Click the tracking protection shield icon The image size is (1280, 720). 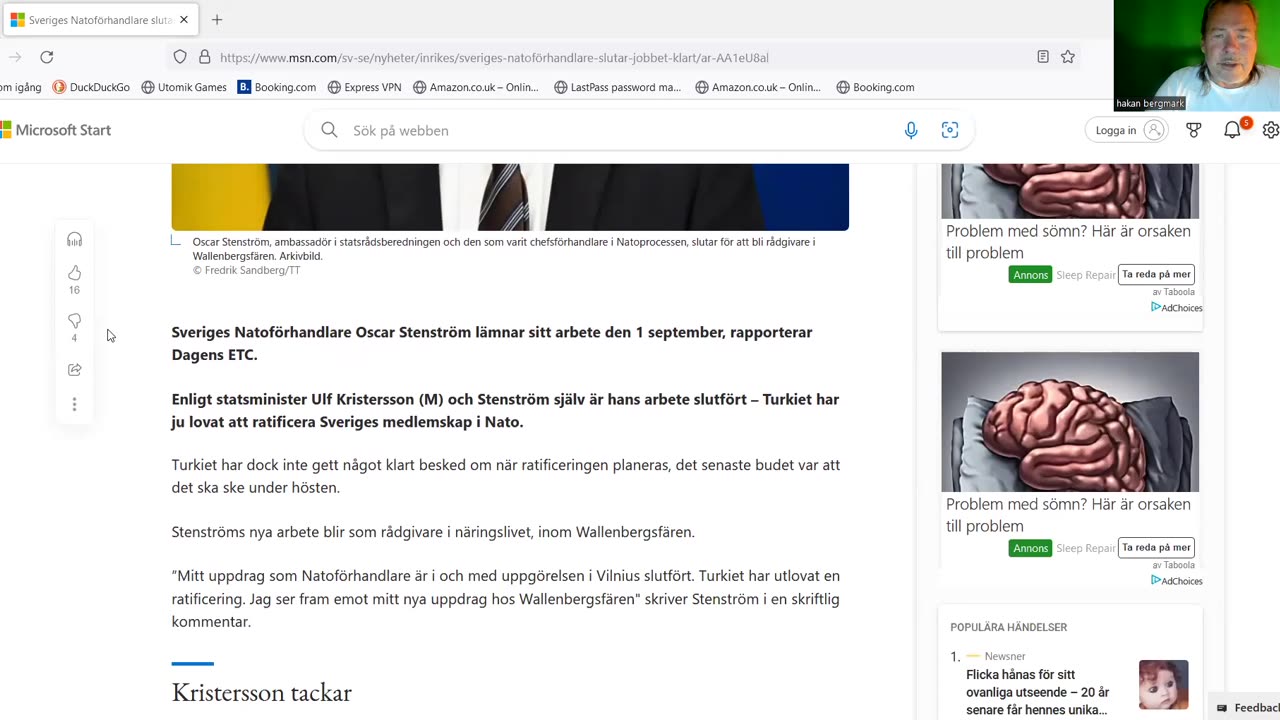(x=180, y=57)
